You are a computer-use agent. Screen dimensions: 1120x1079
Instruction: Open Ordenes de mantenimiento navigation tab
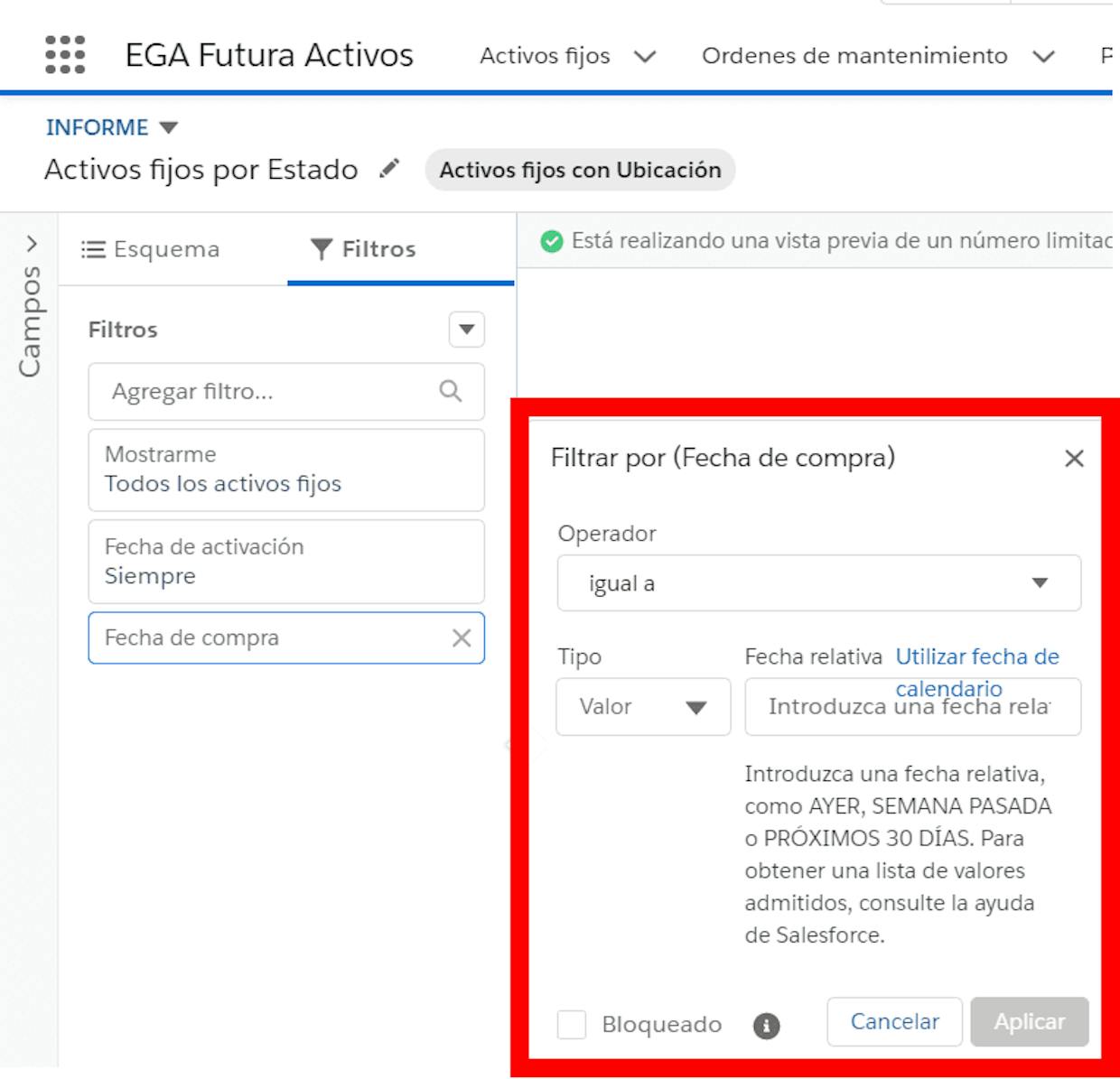point(854,56)
